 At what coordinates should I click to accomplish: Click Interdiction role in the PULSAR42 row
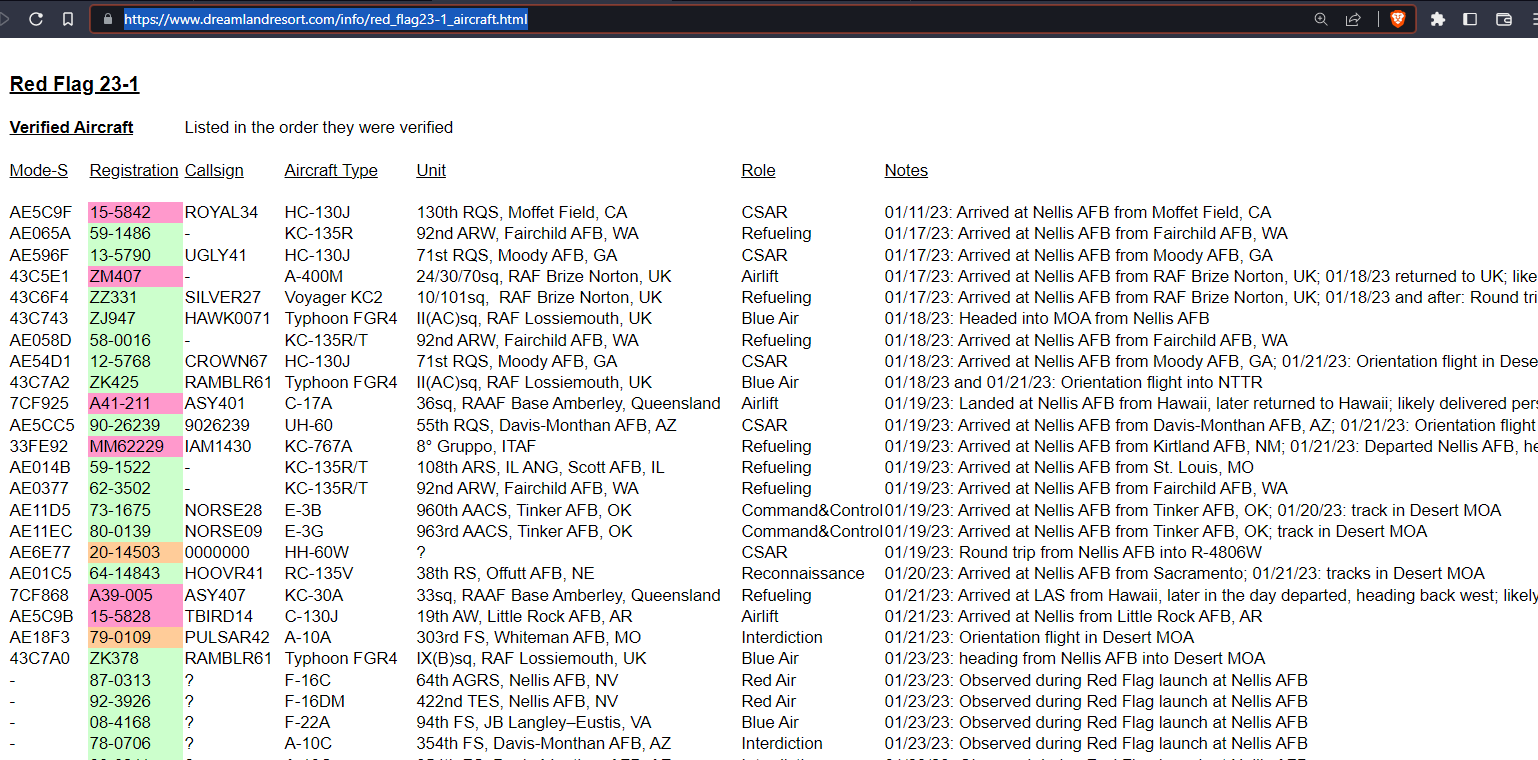[x=782, y=637]
